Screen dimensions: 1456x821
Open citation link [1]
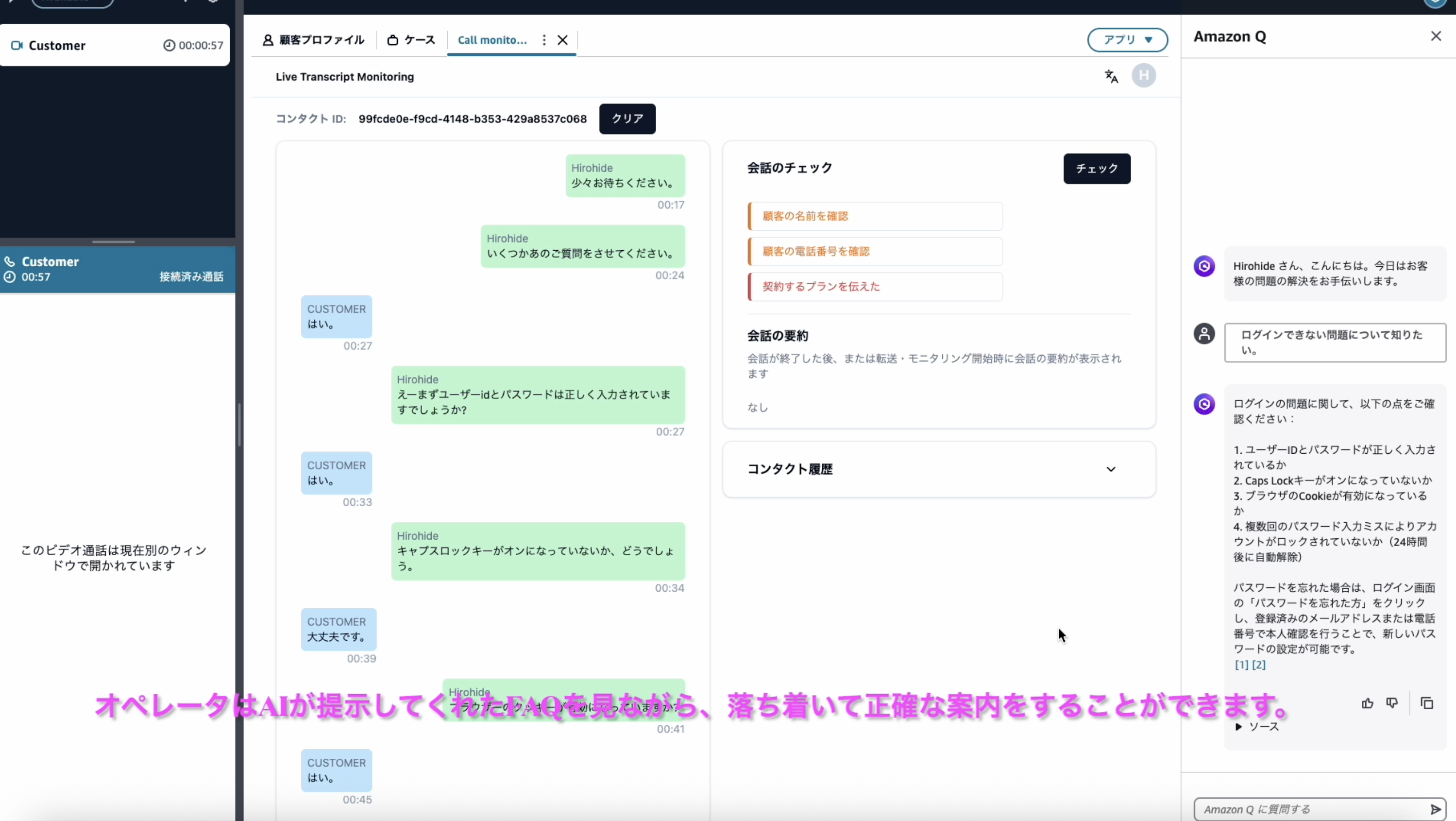tap(1241, 665)
